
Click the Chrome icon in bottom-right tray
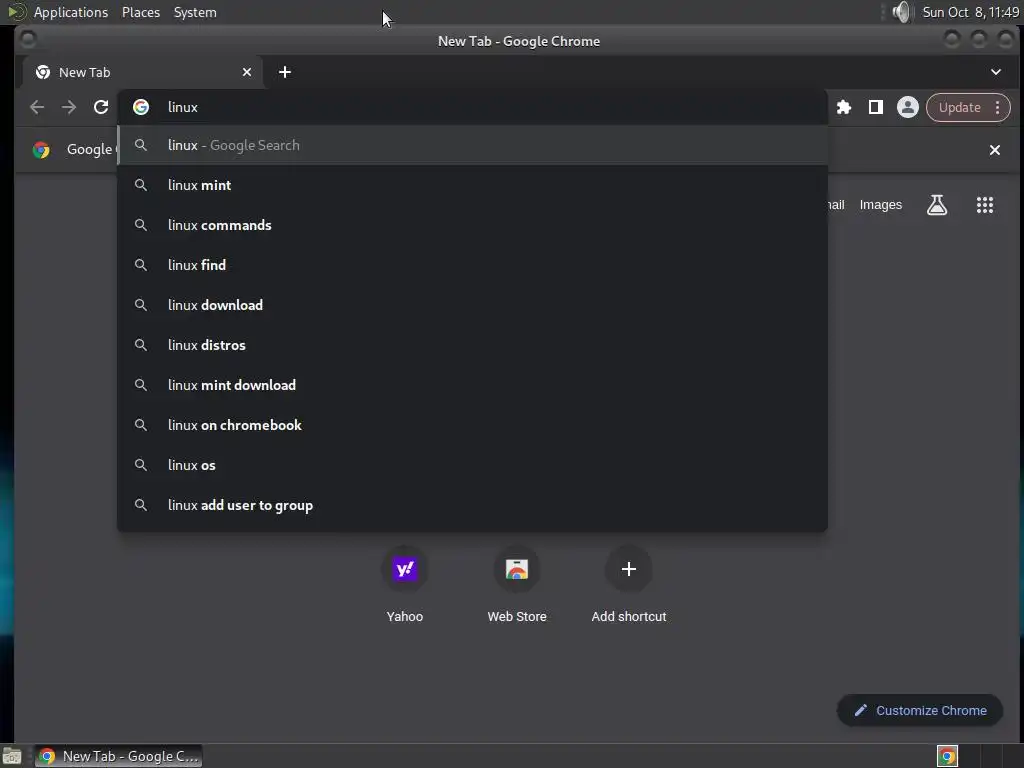pos(947,756)
